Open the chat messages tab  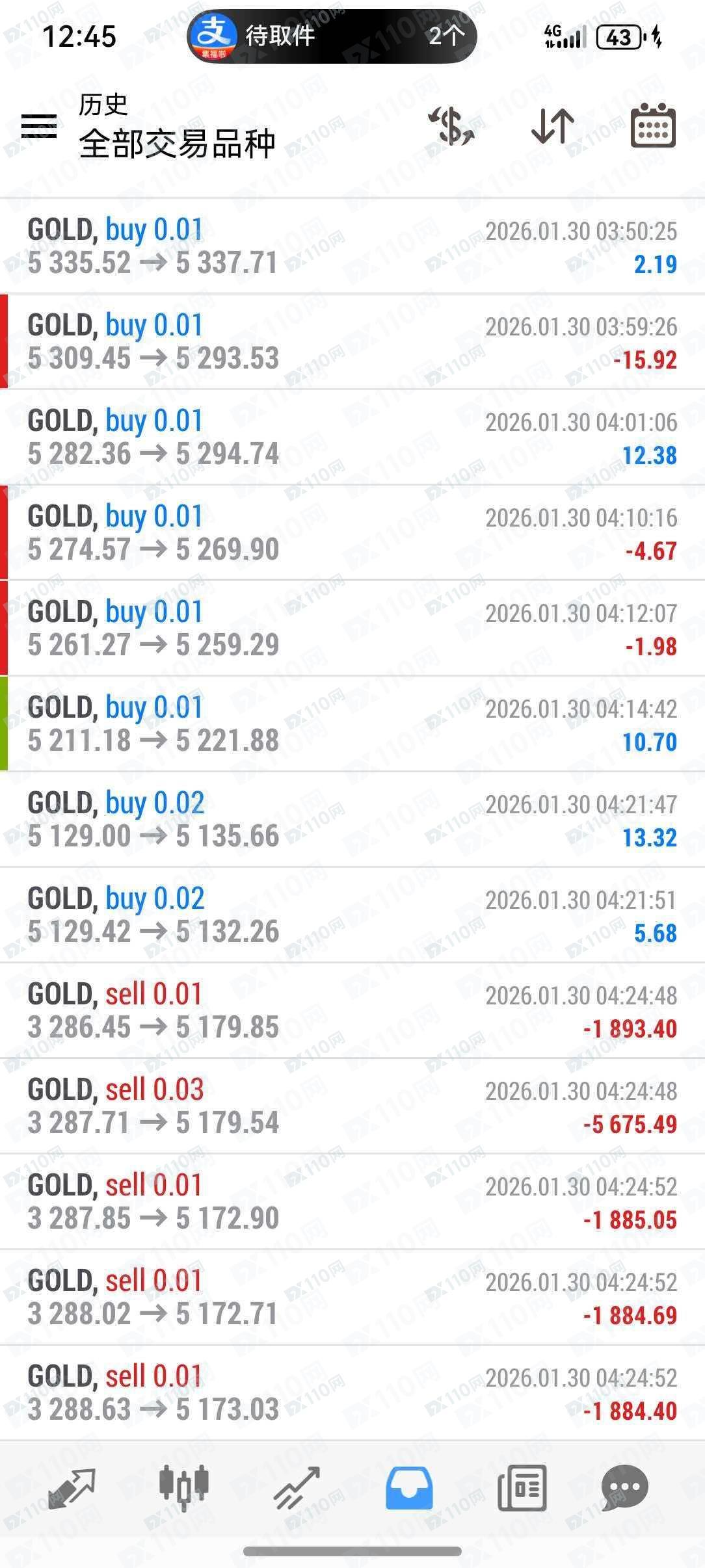click(x=624, y=1487)
